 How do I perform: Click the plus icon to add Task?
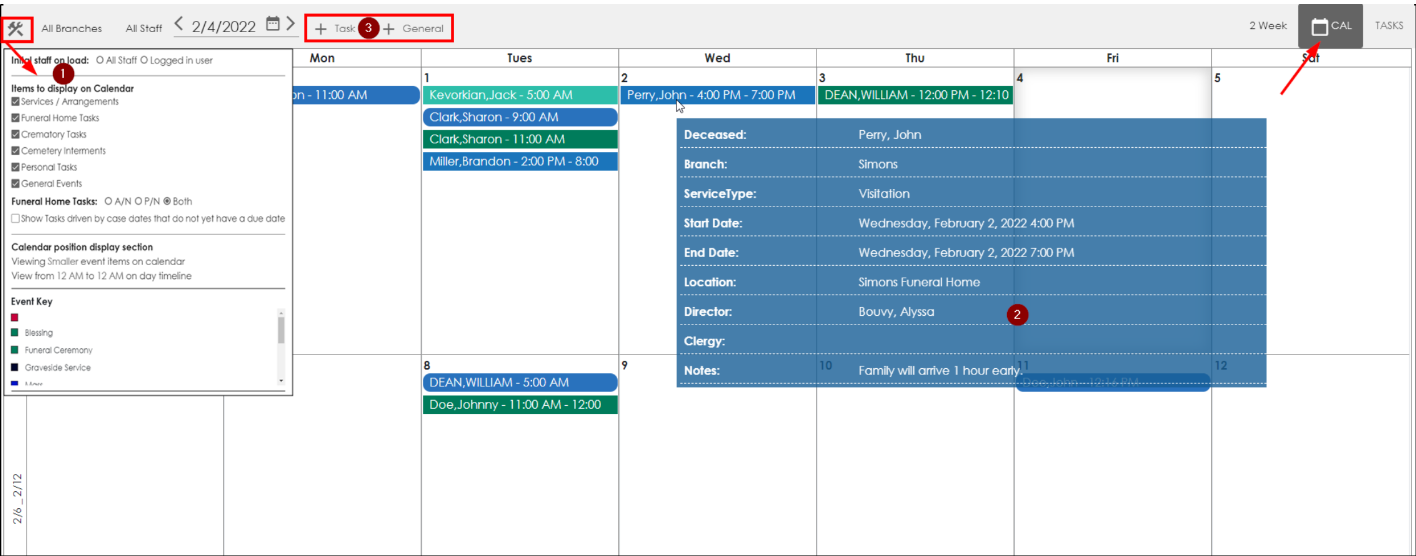point(321,29)
